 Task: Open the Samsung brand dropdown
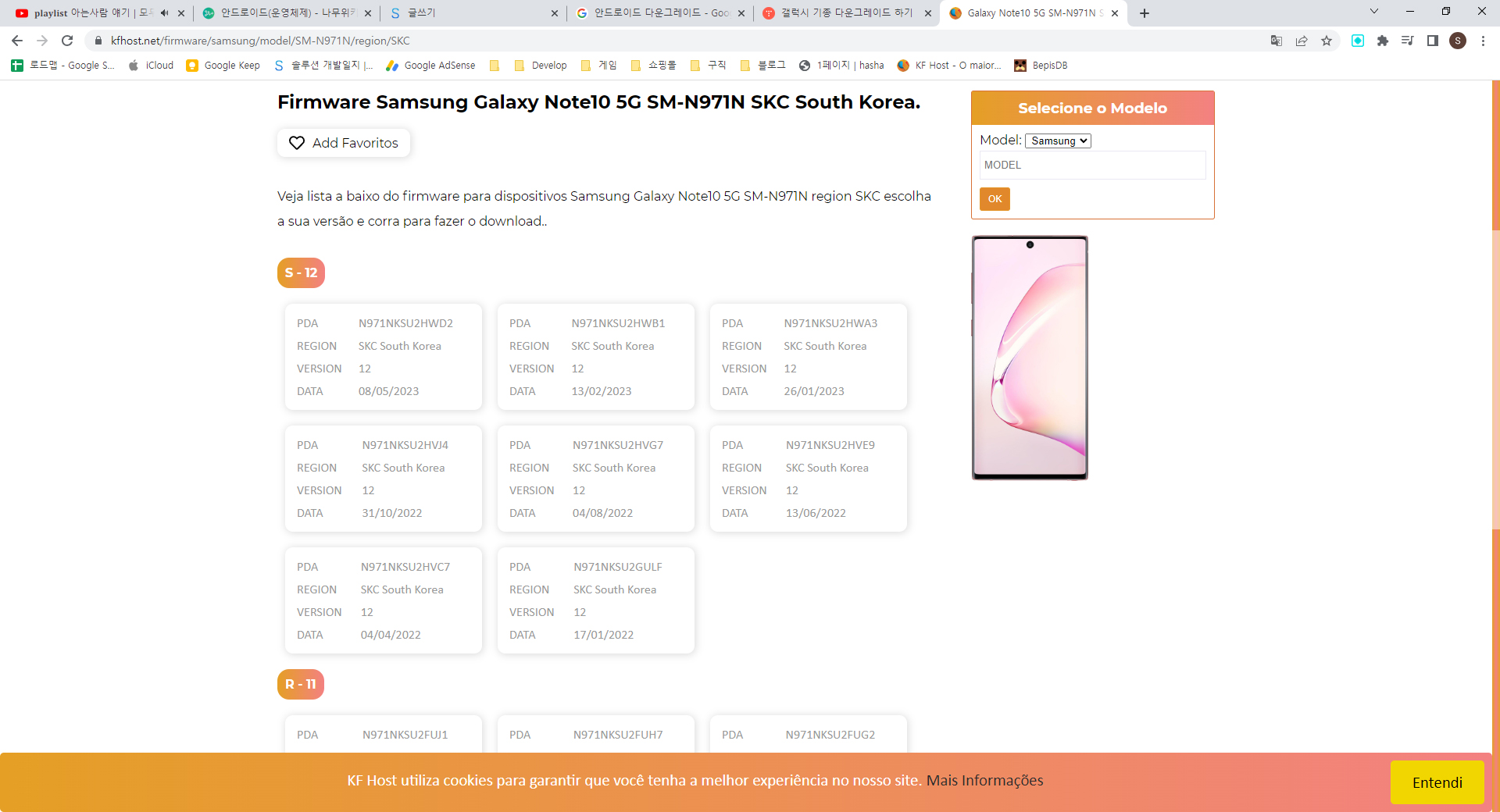[x=1058, y=141]
